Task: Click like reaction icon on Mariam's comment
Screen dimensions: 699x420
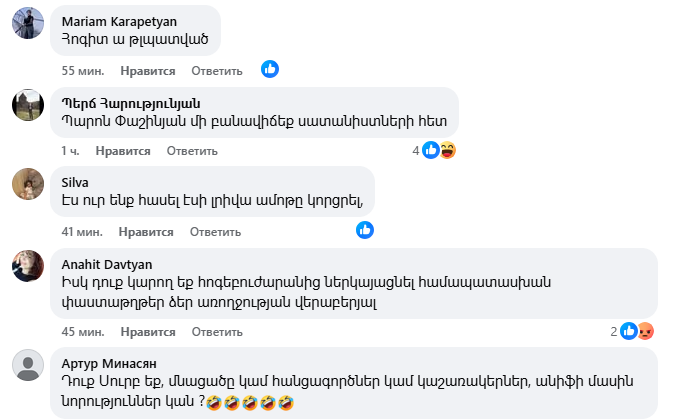Action: point(270,69)
